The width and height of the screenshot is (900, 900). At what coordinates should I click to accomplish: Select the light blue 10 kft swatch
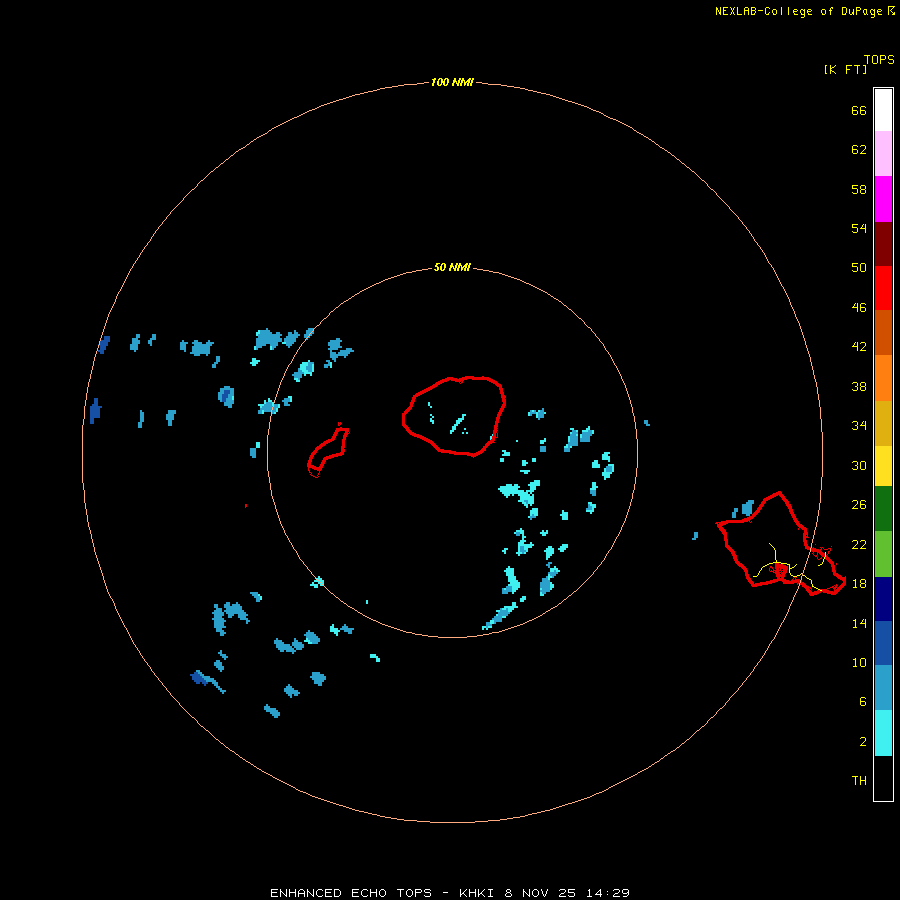click(x=883, y=688)
